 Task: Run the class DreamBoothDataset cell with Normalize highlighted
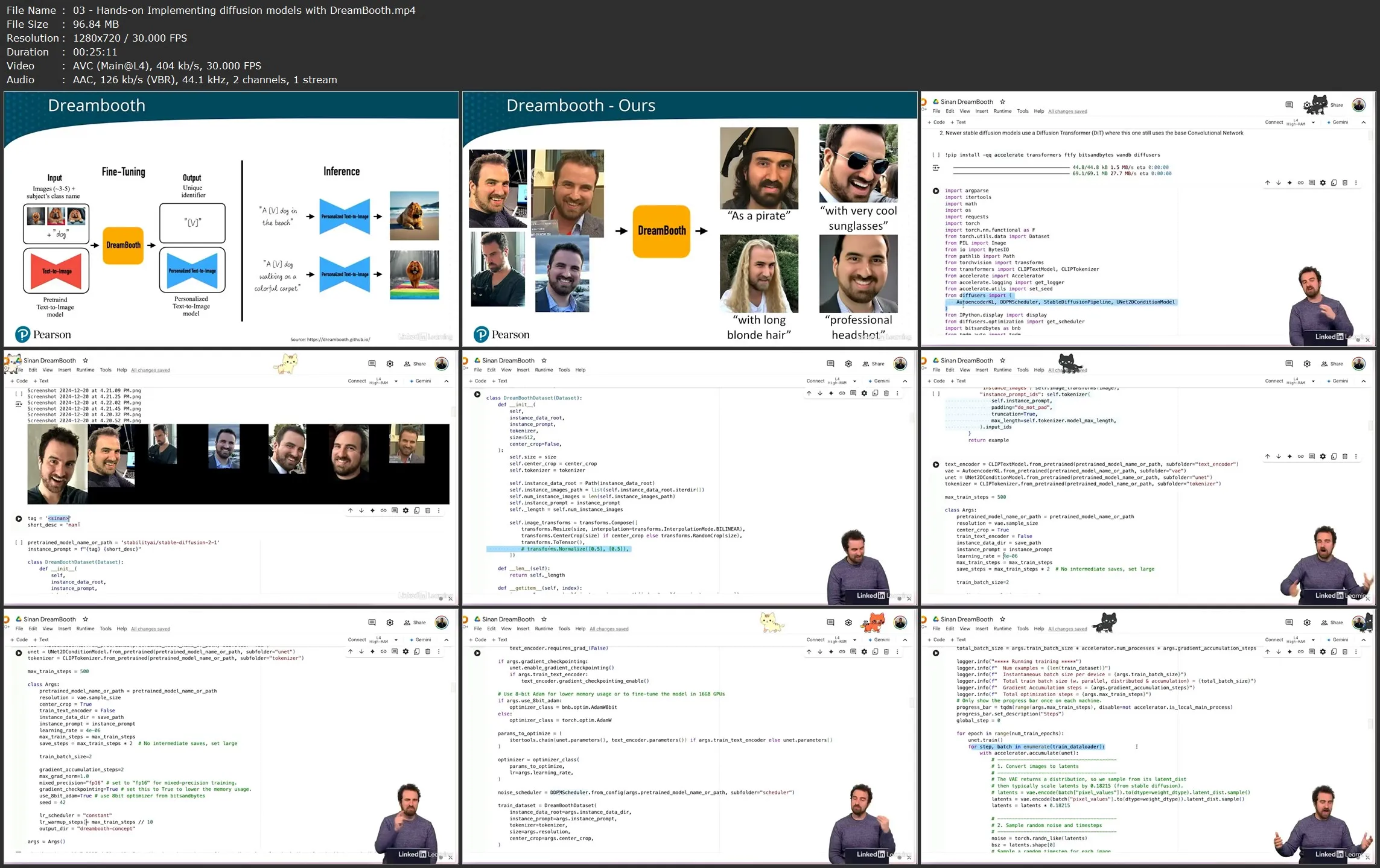pyautogui.click(x=477, y=394)
